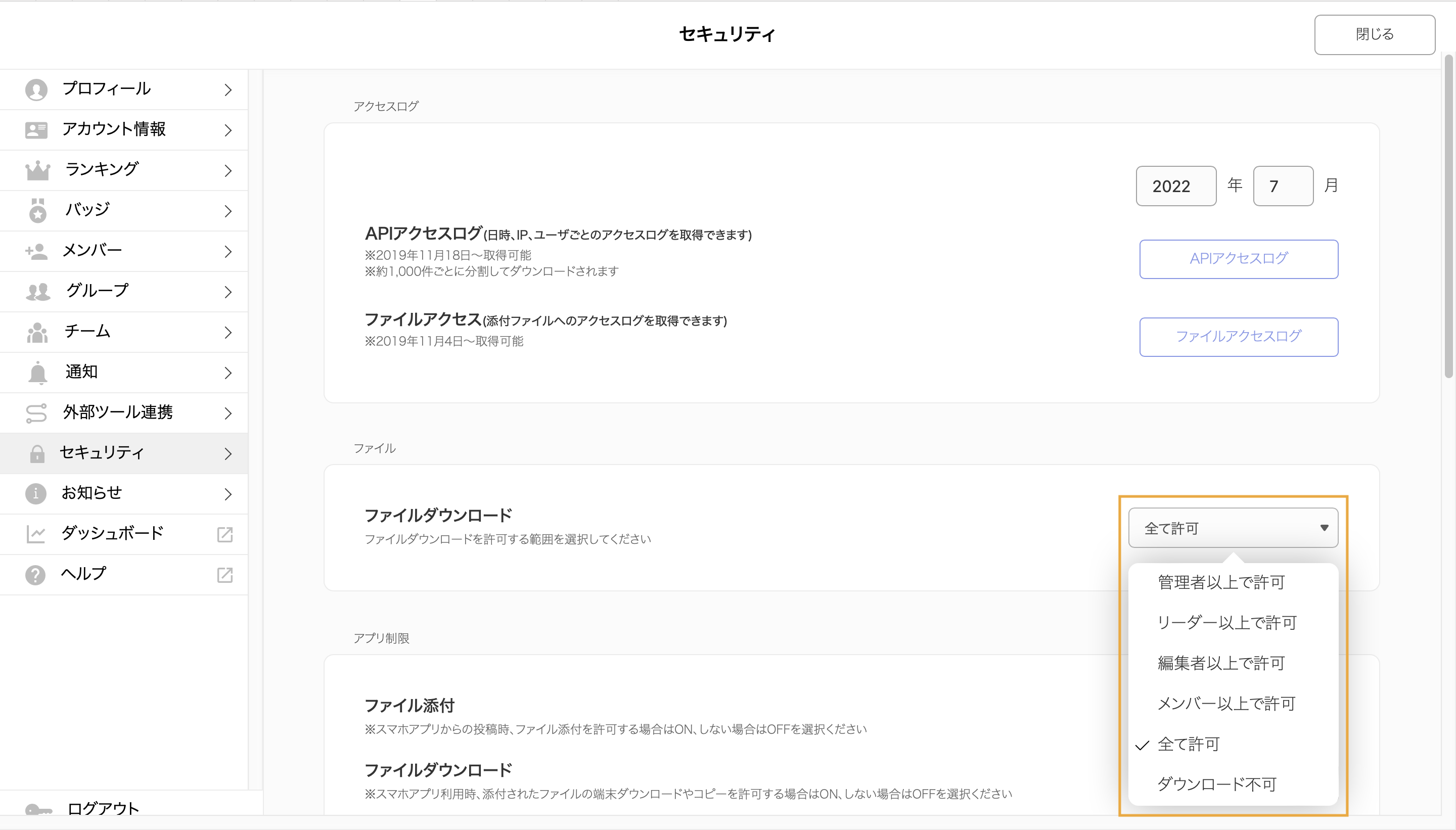
Task: Open グループ menu item
Action: [x=124, y=292]
